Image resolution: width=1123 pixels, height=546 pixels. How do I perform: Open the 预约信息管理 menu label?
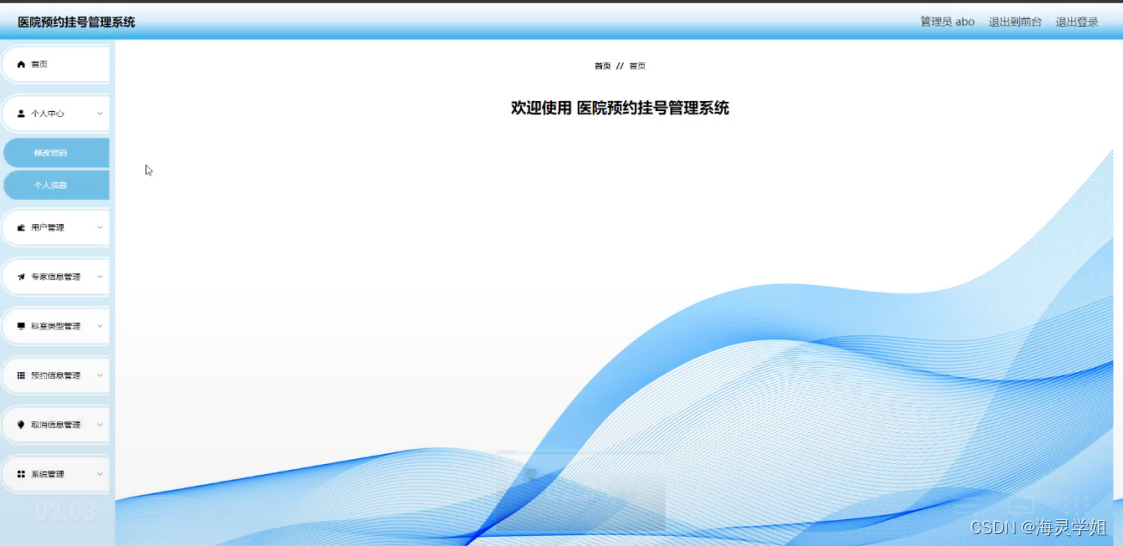point(56,375)
